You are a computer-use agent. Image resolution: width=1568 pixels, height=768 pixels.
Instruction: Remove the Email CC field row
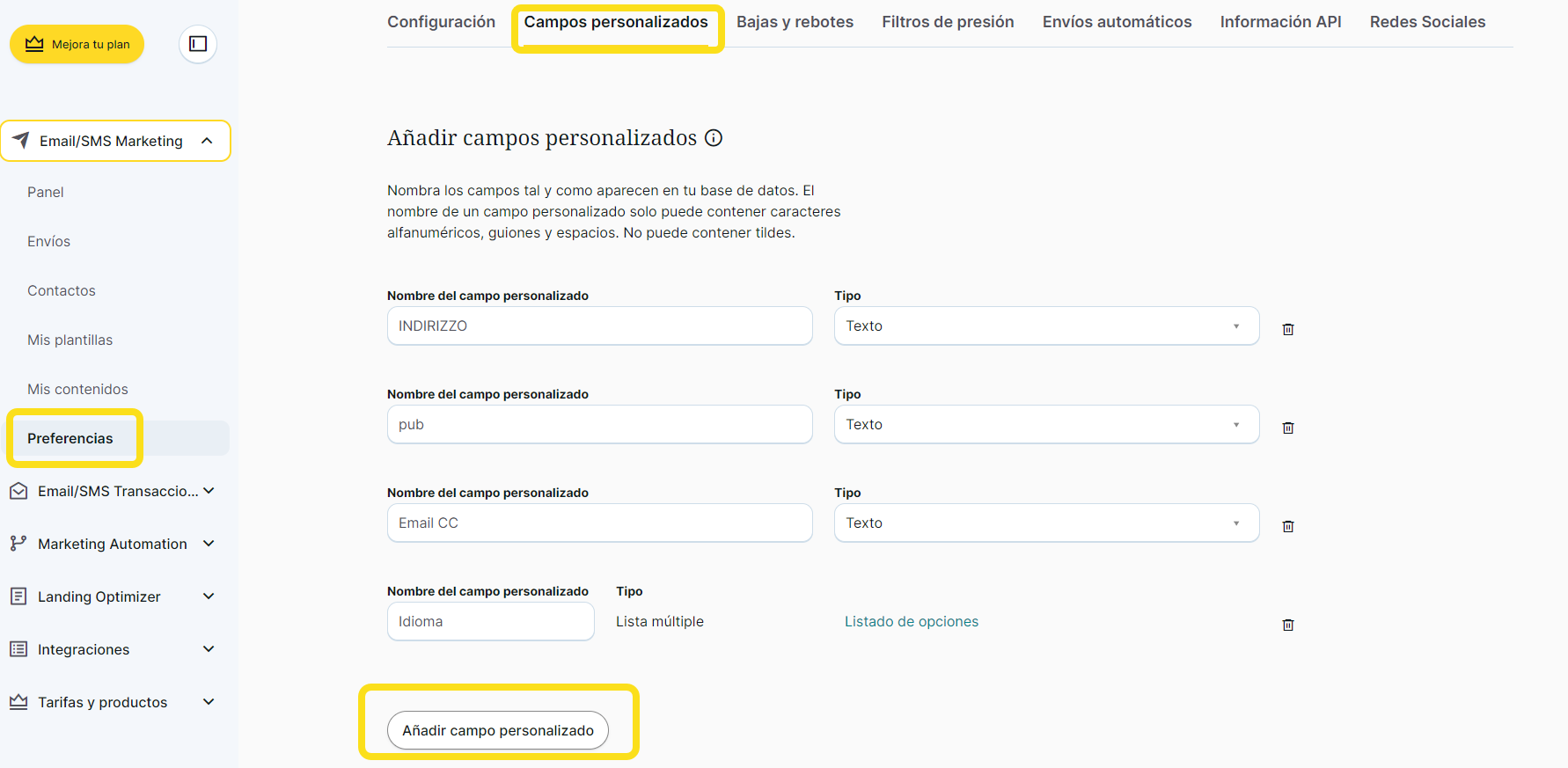tap(1287, 526)
